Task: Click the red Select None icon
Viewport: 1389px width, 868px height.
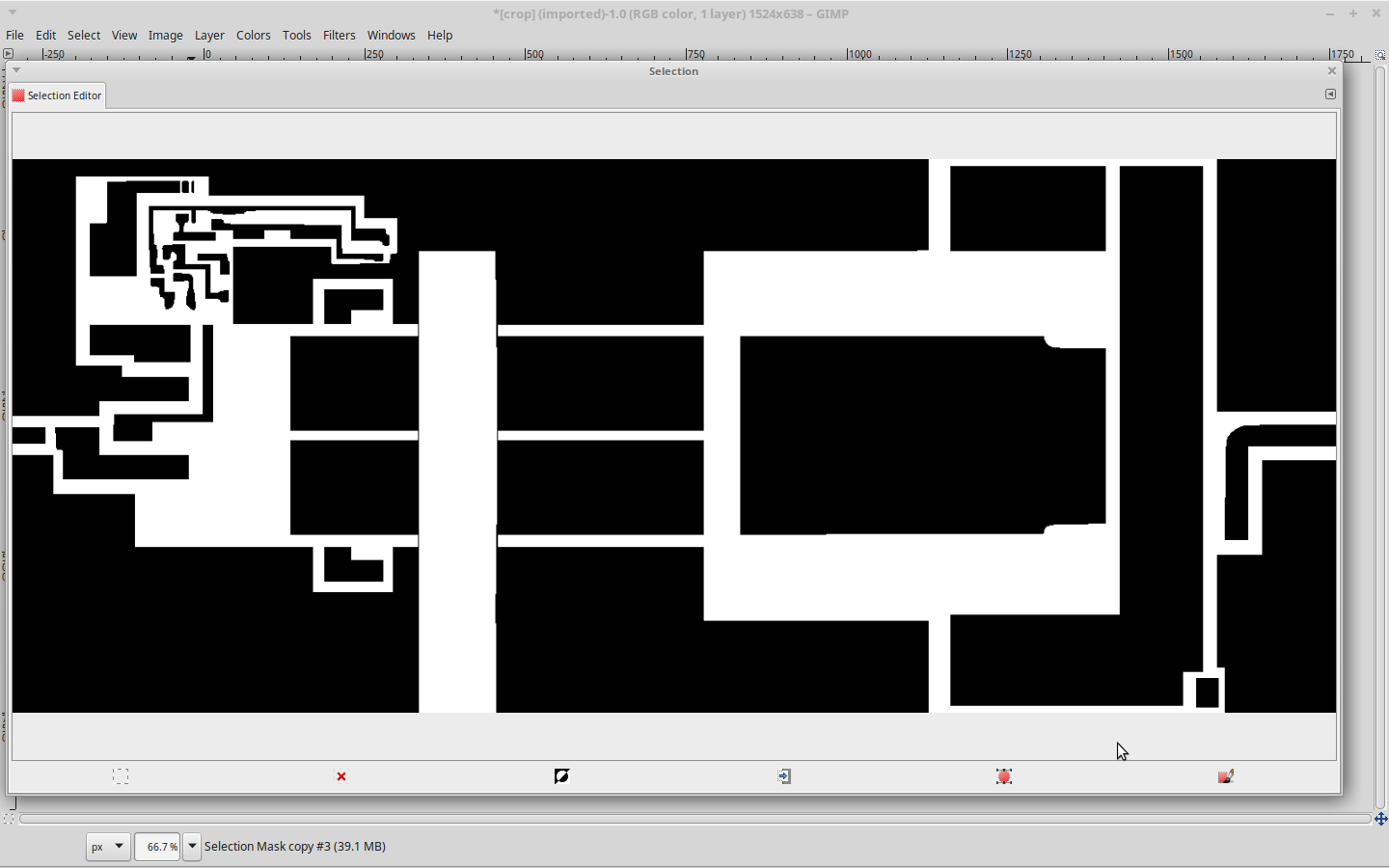Action: (341, 776)
